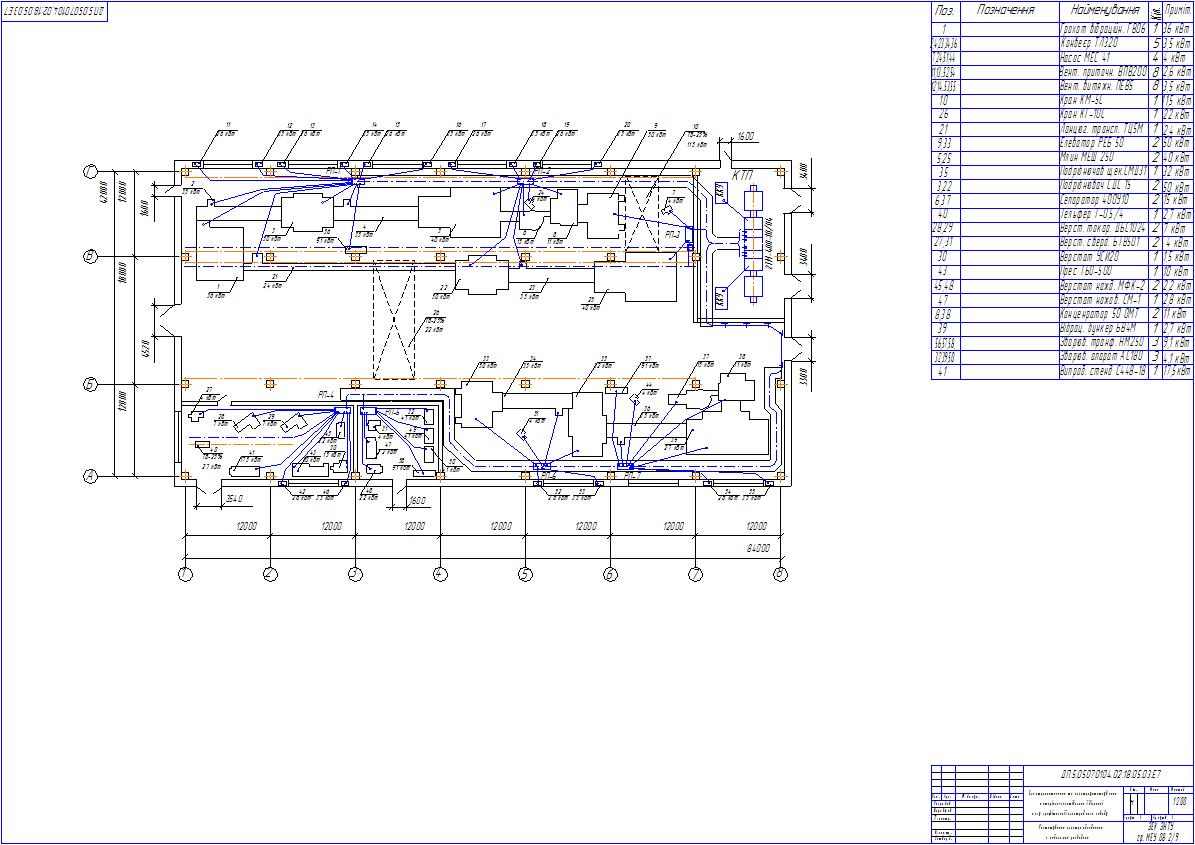Click the '17,5 кВт' power value
1195x845 pixels.
[1177, 372]
